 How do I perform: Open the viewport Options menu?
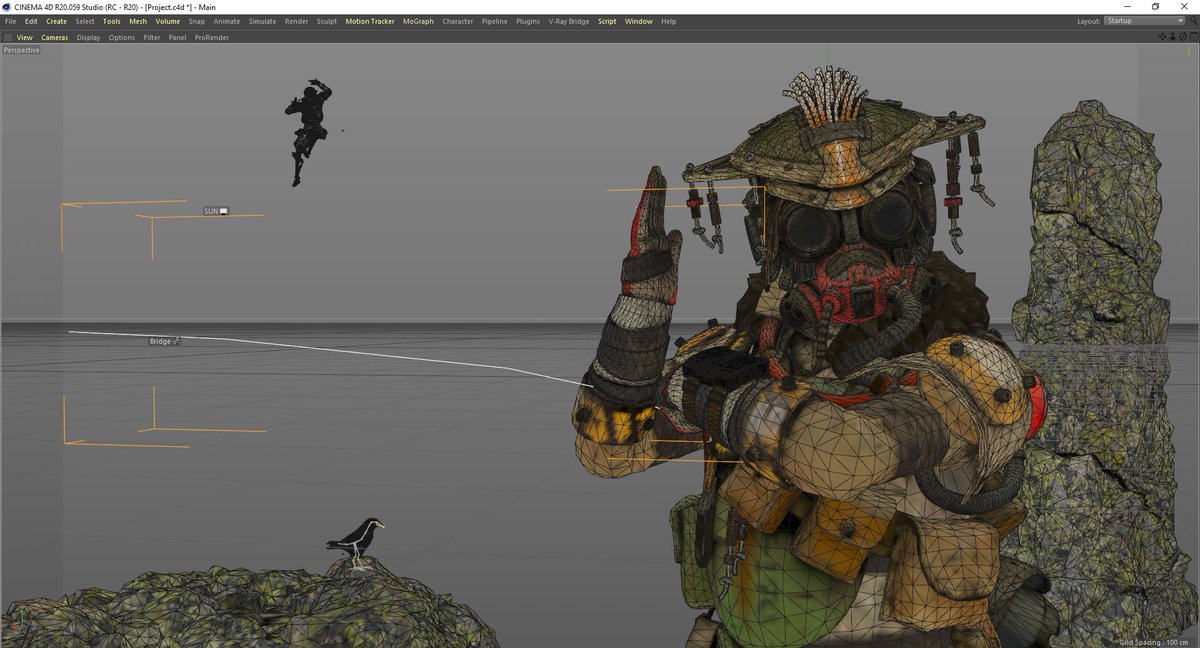pos(122,37)
